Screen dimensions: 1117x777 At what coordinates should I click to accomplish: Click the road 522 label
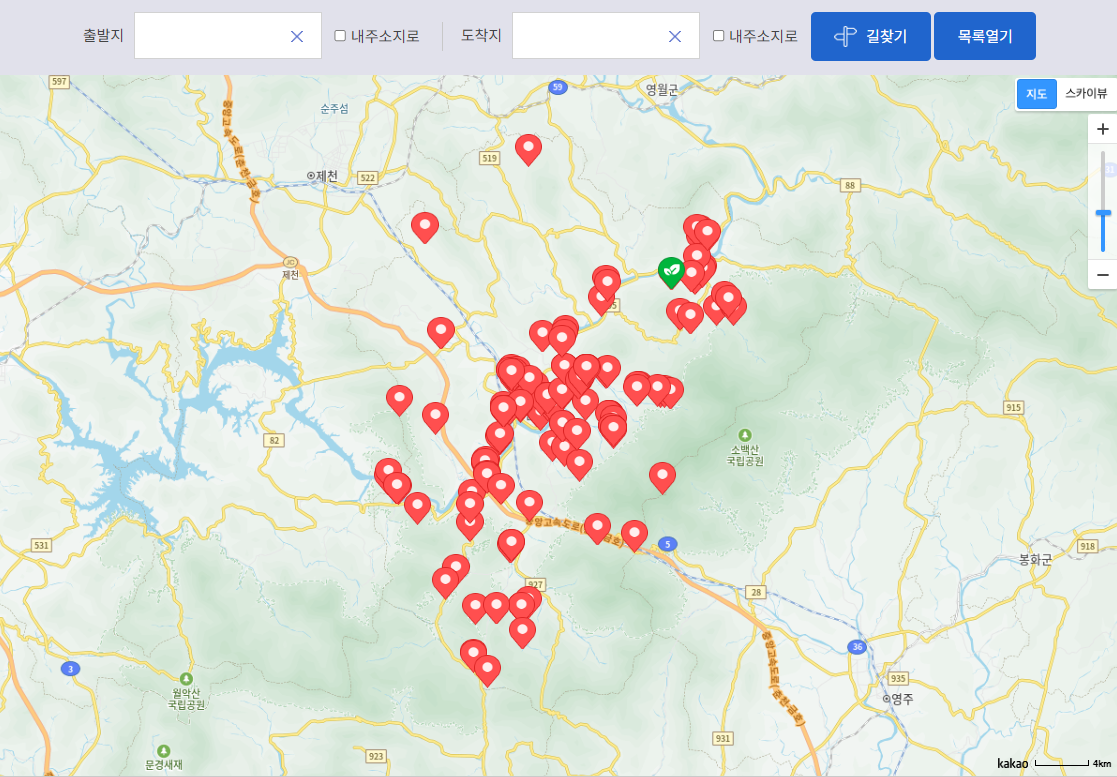[367, 177]
